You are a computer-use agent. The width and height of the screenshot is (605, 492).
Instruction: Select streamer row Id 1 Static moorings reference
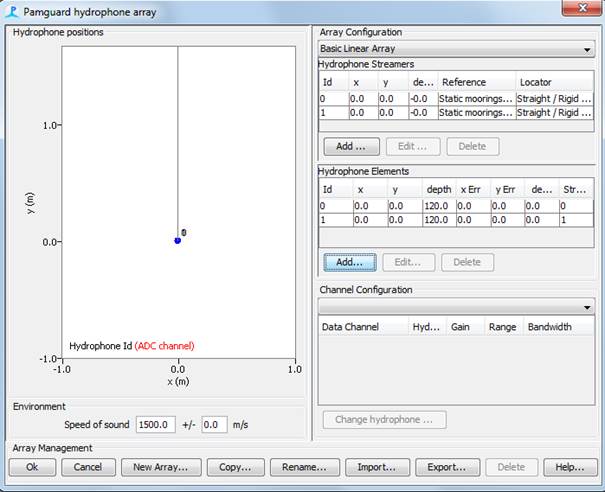click(477, 113)
